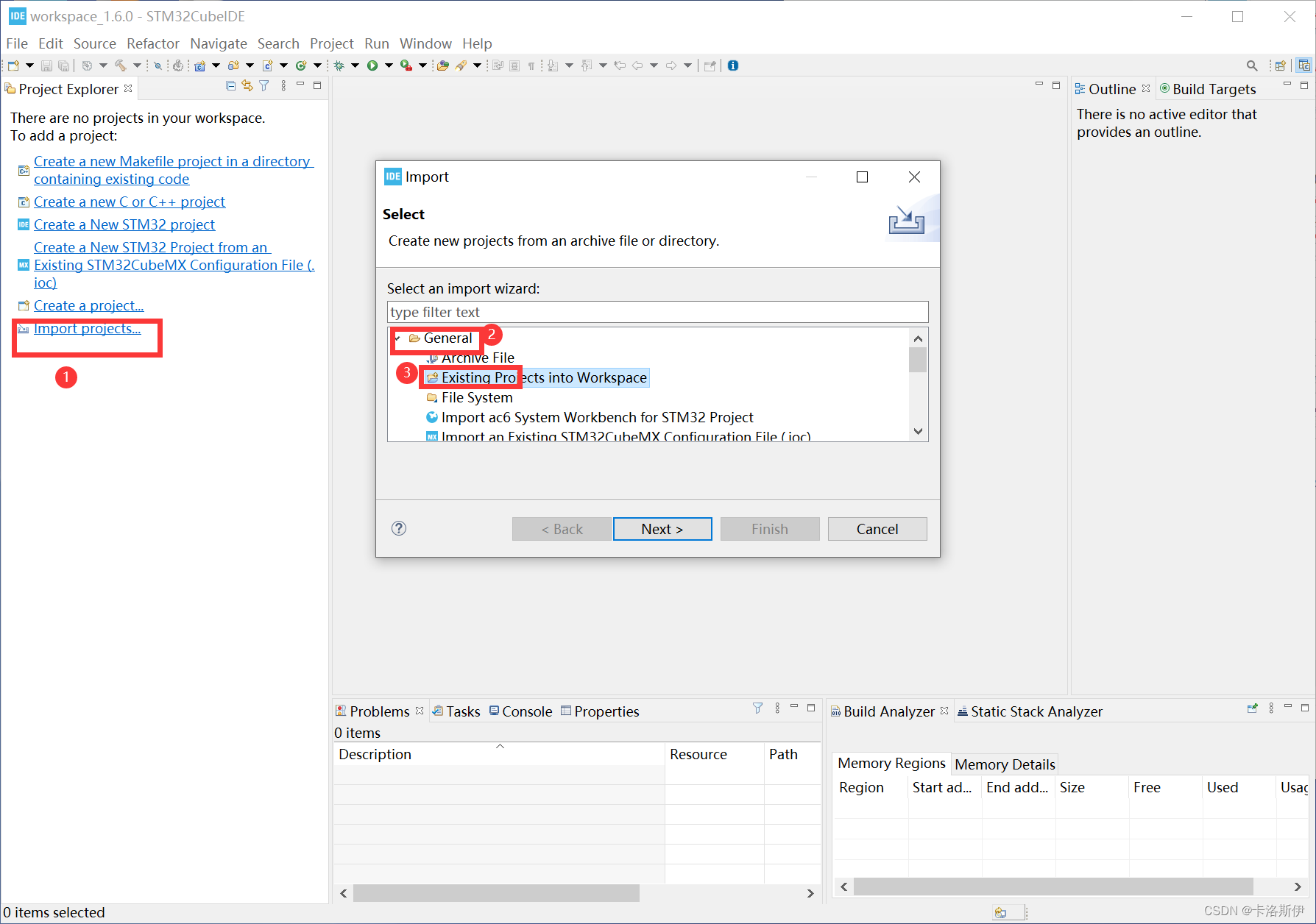Switch to the Build Targets tab
Screen dimensions: 1316x924
point(1208,89)
